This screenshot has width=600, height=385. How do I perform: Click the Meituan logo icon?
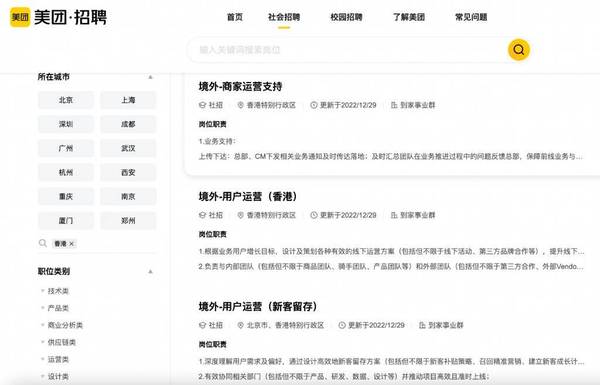pos(20,17)
